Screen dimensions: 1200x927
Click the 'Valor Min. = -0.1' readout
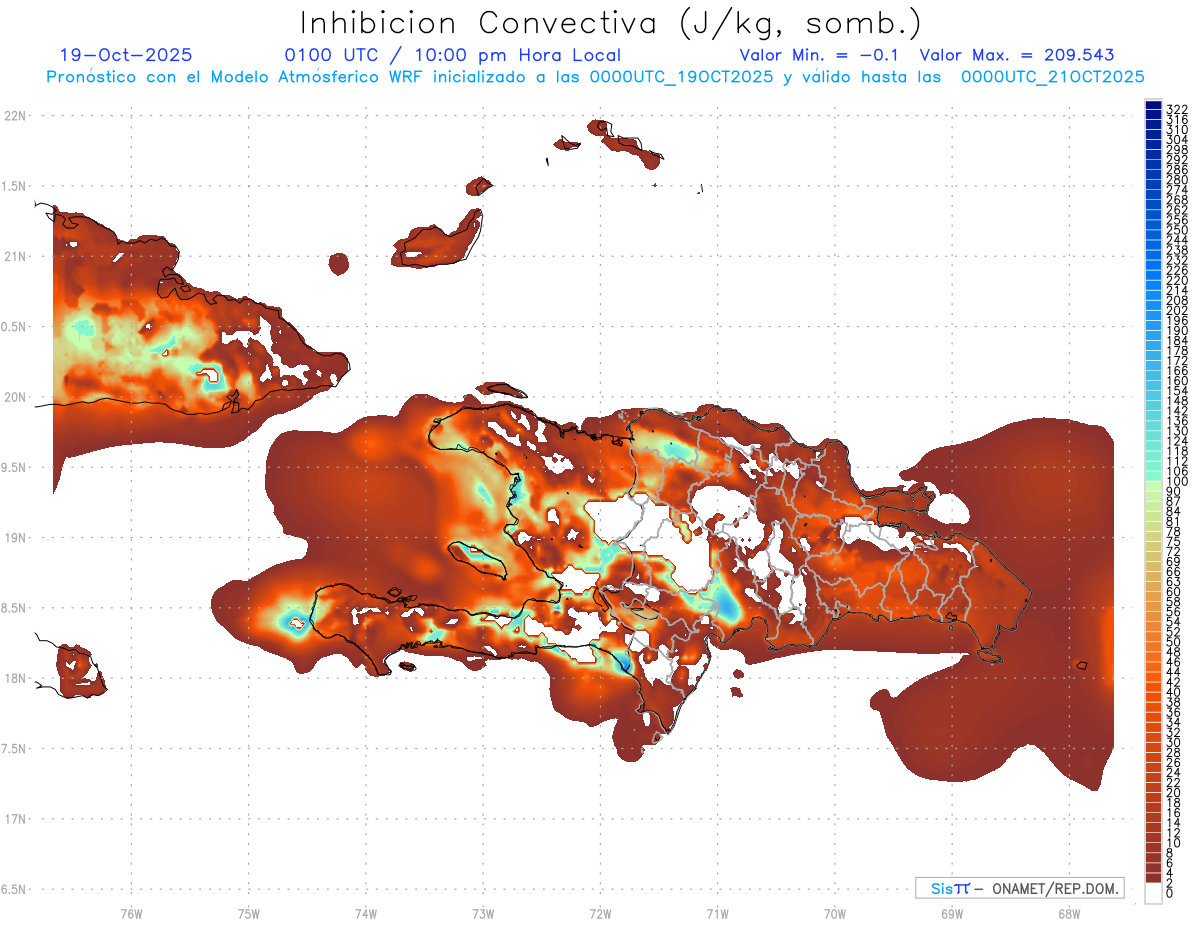pos(819,56)
